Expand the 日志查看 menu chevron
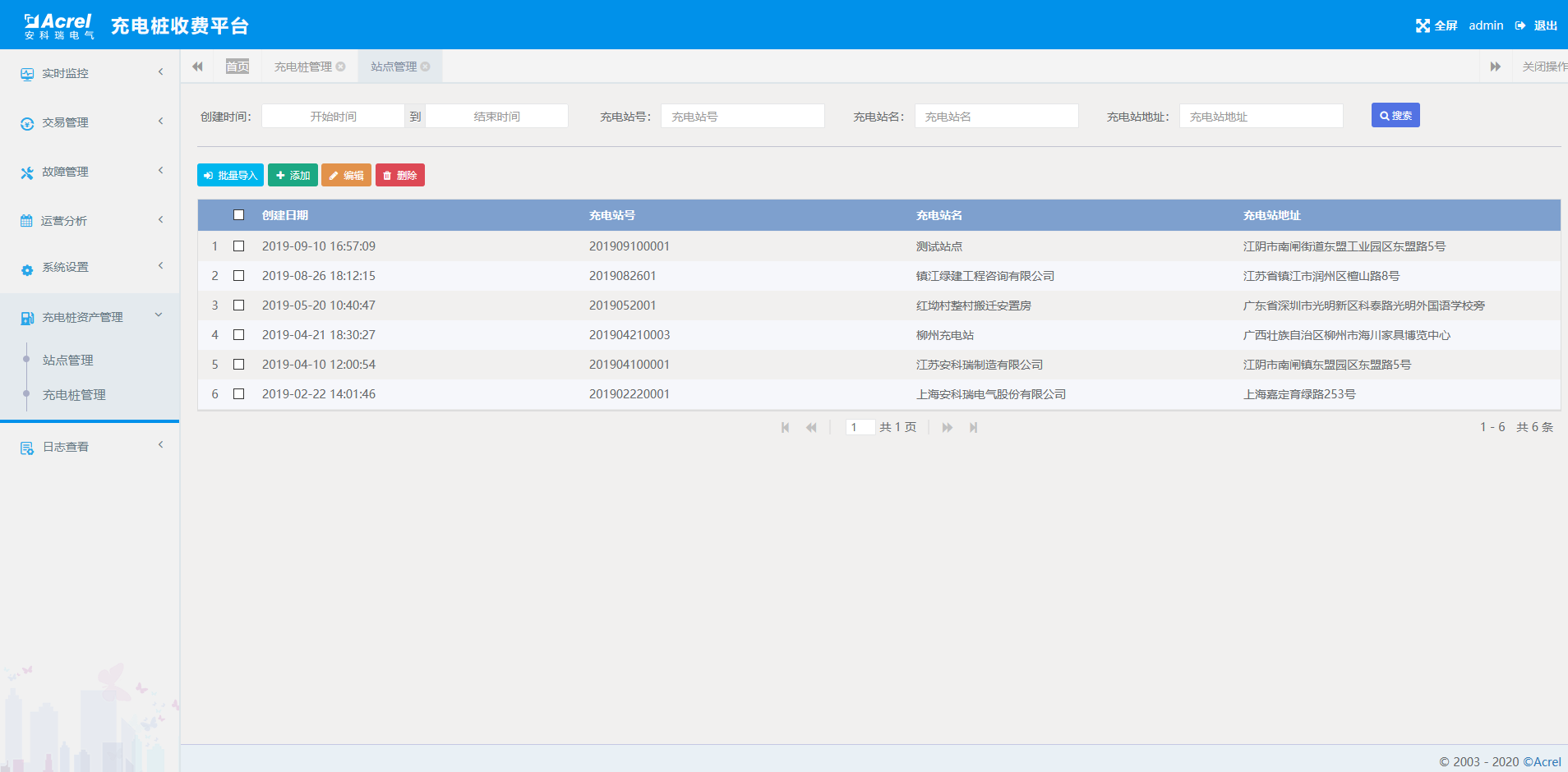 [160, 444]
